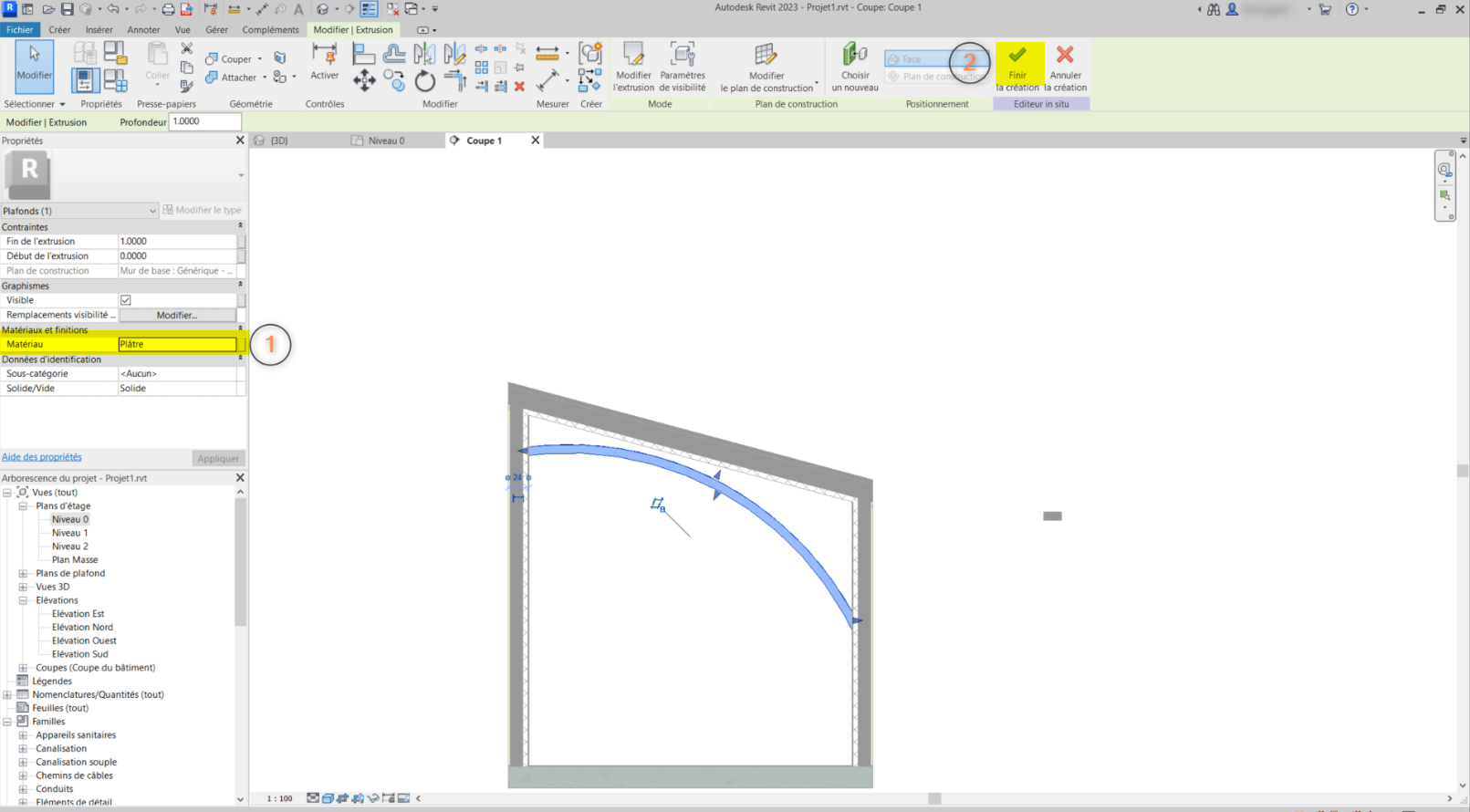This screenshot has width=1470, height=812.
Task: Click the Modifier l'extrusion icon
Action: (x=633, y=56)
